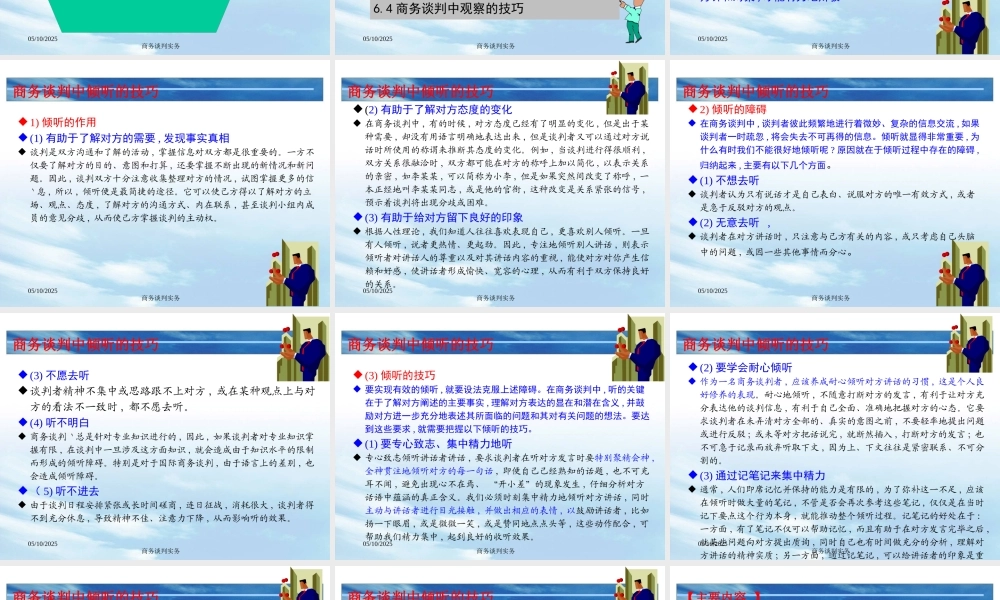Click the title '商务谈判中倾听的技巧' above '2) 倾听的障碍'
This screenshot has width=1000, height=600.
tap(756, 92)
